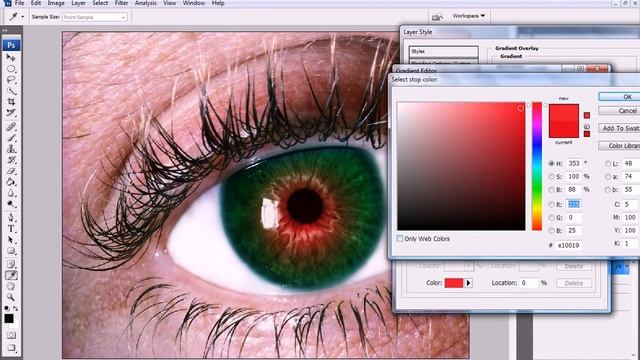Select the Lab 'a' radio button

(608, 176)
